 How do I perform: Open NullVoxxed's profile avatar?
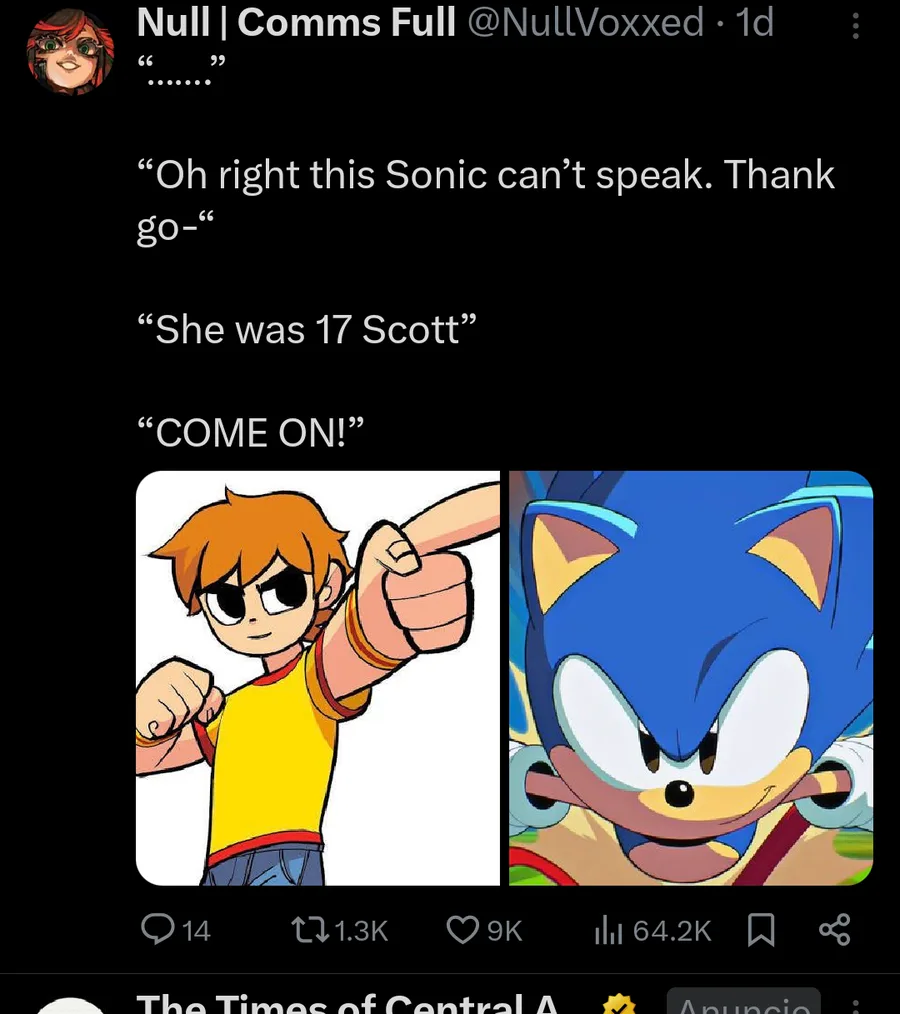[69, 50]
